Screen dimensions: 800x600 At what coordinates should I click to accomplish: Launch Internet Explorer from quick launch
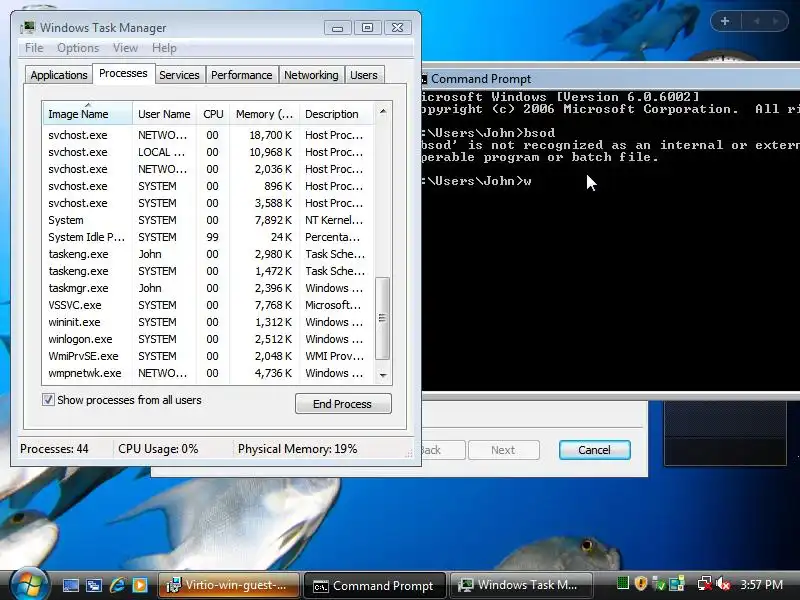(117, 585)
